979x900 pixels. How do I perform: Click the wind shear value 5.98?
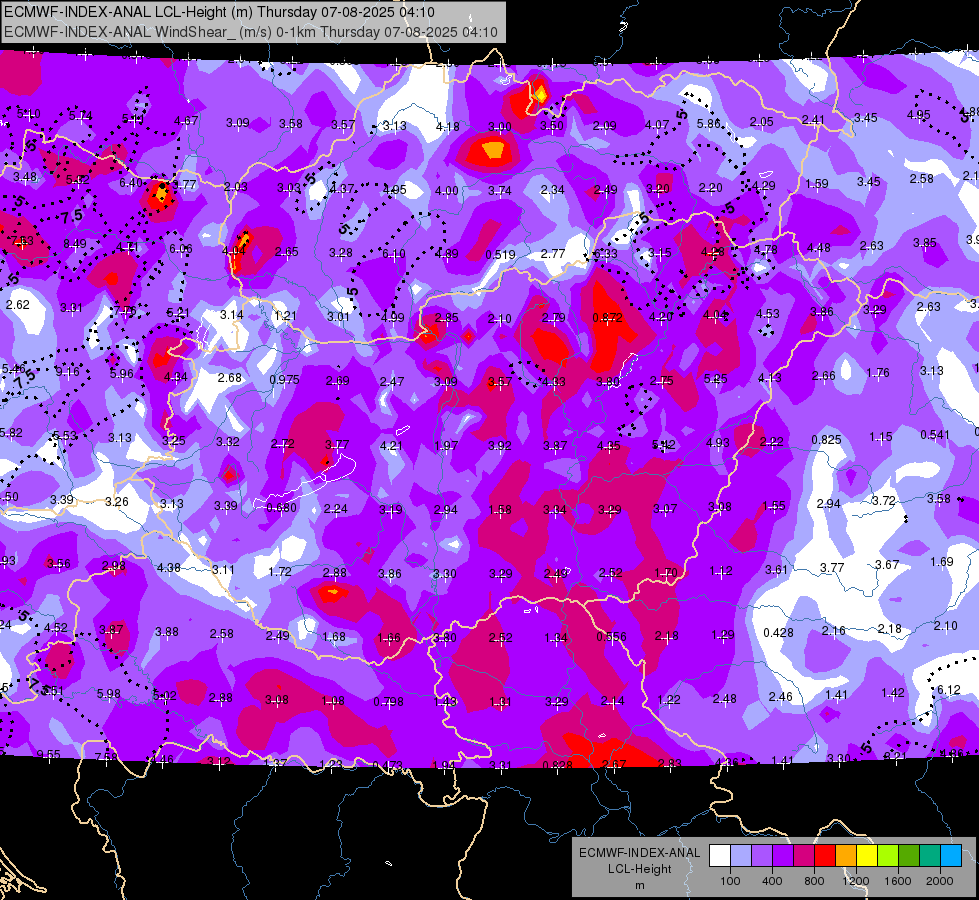pyautogui.click(x=109, y=693)
